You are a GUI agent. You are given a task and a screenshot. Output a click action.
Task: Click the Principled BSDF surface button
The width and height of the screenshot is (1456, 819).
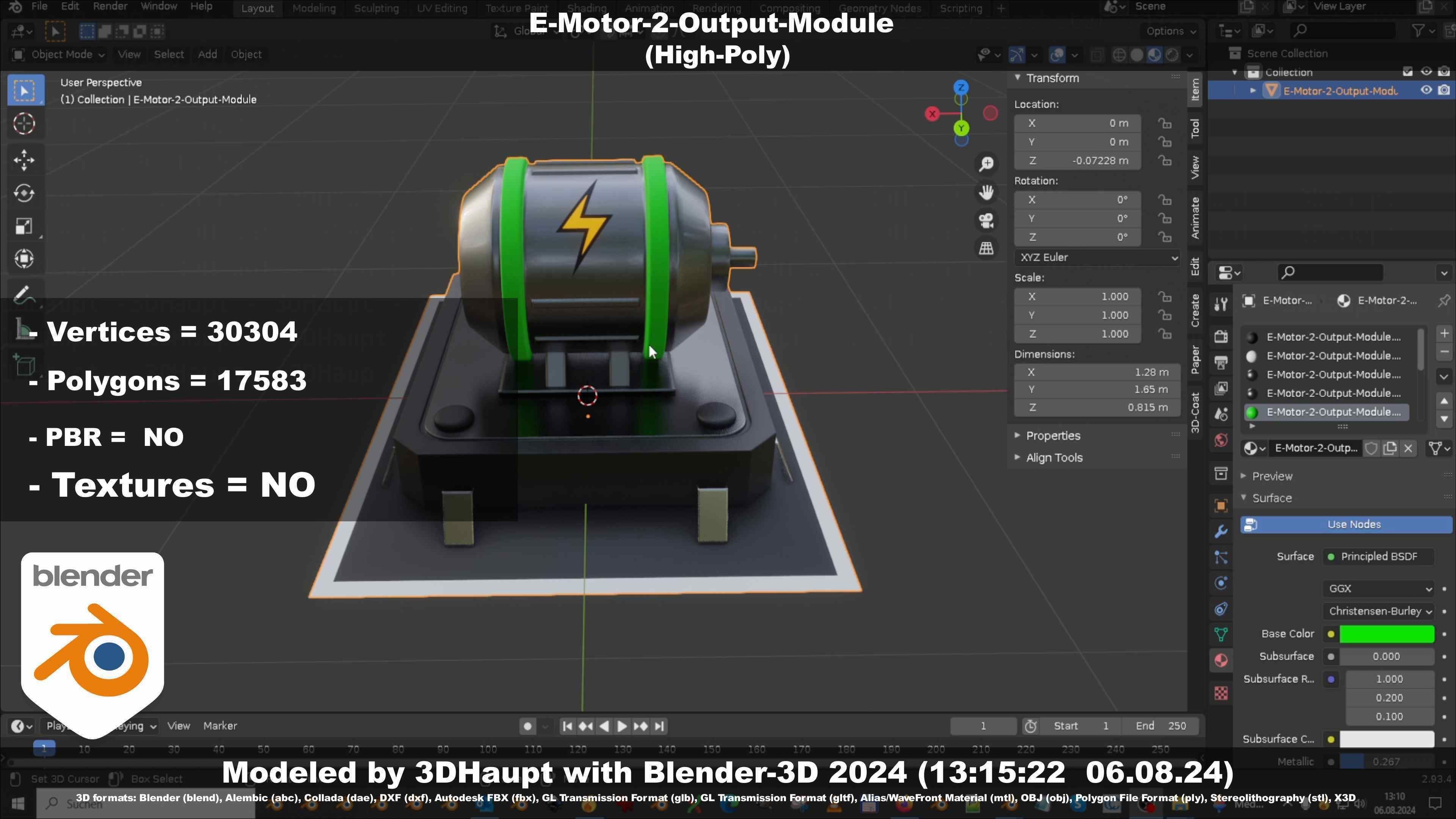tap(1379, 557)
